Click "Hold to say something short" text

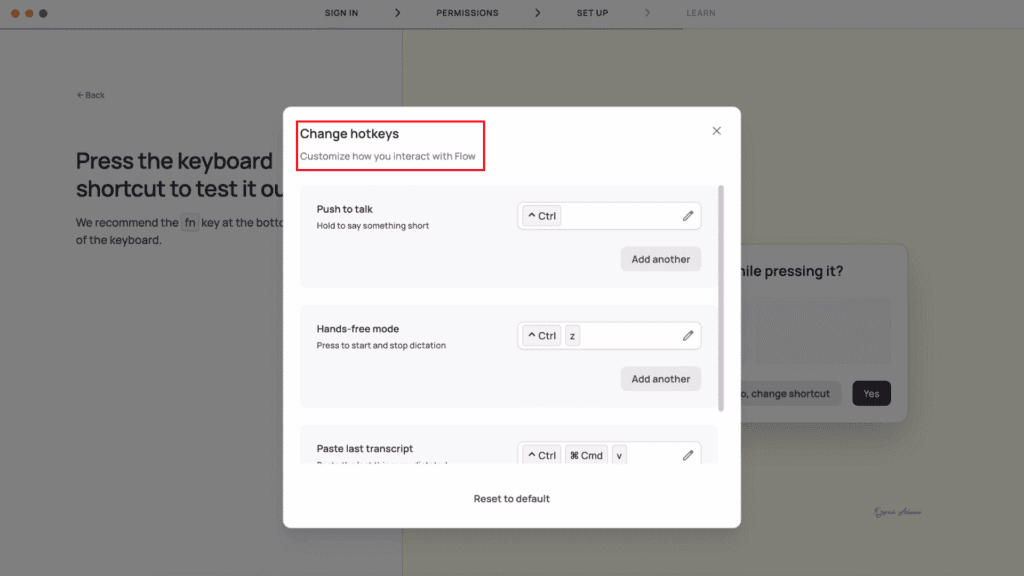coord(373,226)
